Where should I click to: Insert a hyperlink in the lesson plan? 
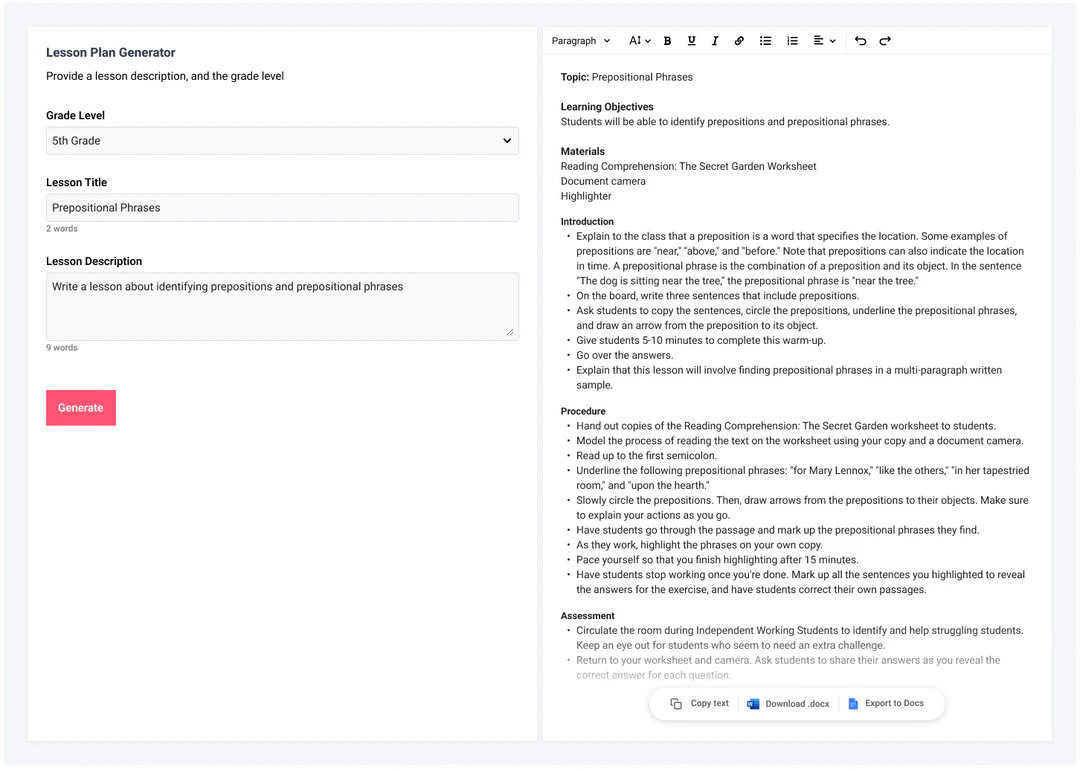click(739, 41)
